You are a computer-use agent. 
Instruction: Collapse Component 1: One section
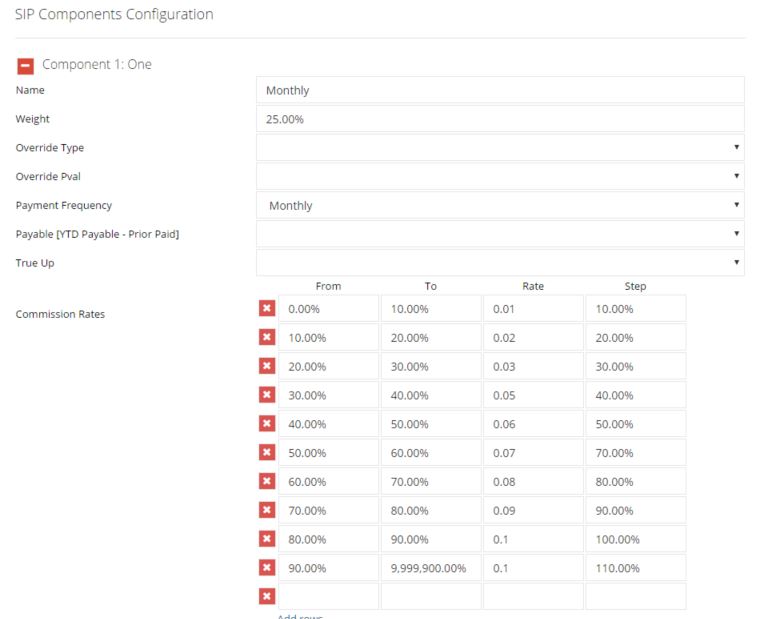coord(25,66)
